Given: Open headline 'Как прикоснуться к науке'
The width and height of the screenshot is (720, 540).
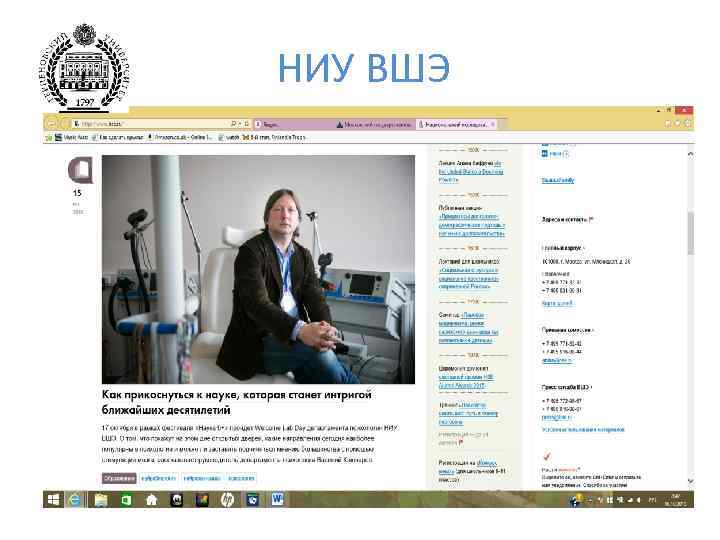Looking at the screenshot, I should pos(236,402).
